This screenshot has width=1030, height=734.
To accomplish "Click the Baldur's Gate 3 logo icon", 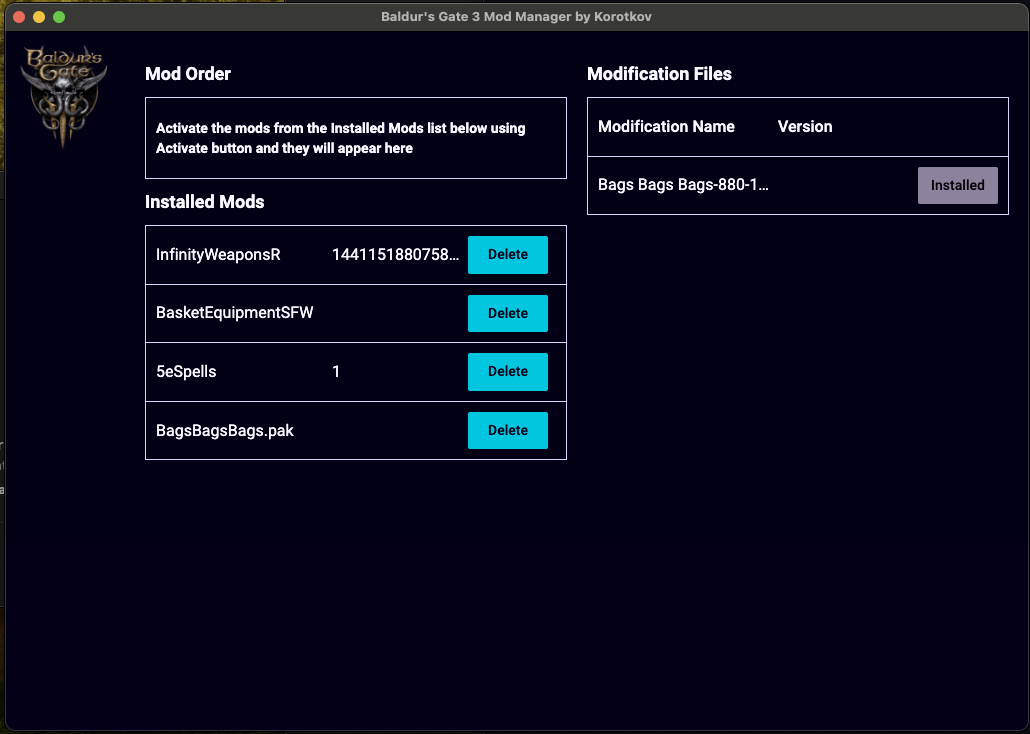I will (62, 93).
